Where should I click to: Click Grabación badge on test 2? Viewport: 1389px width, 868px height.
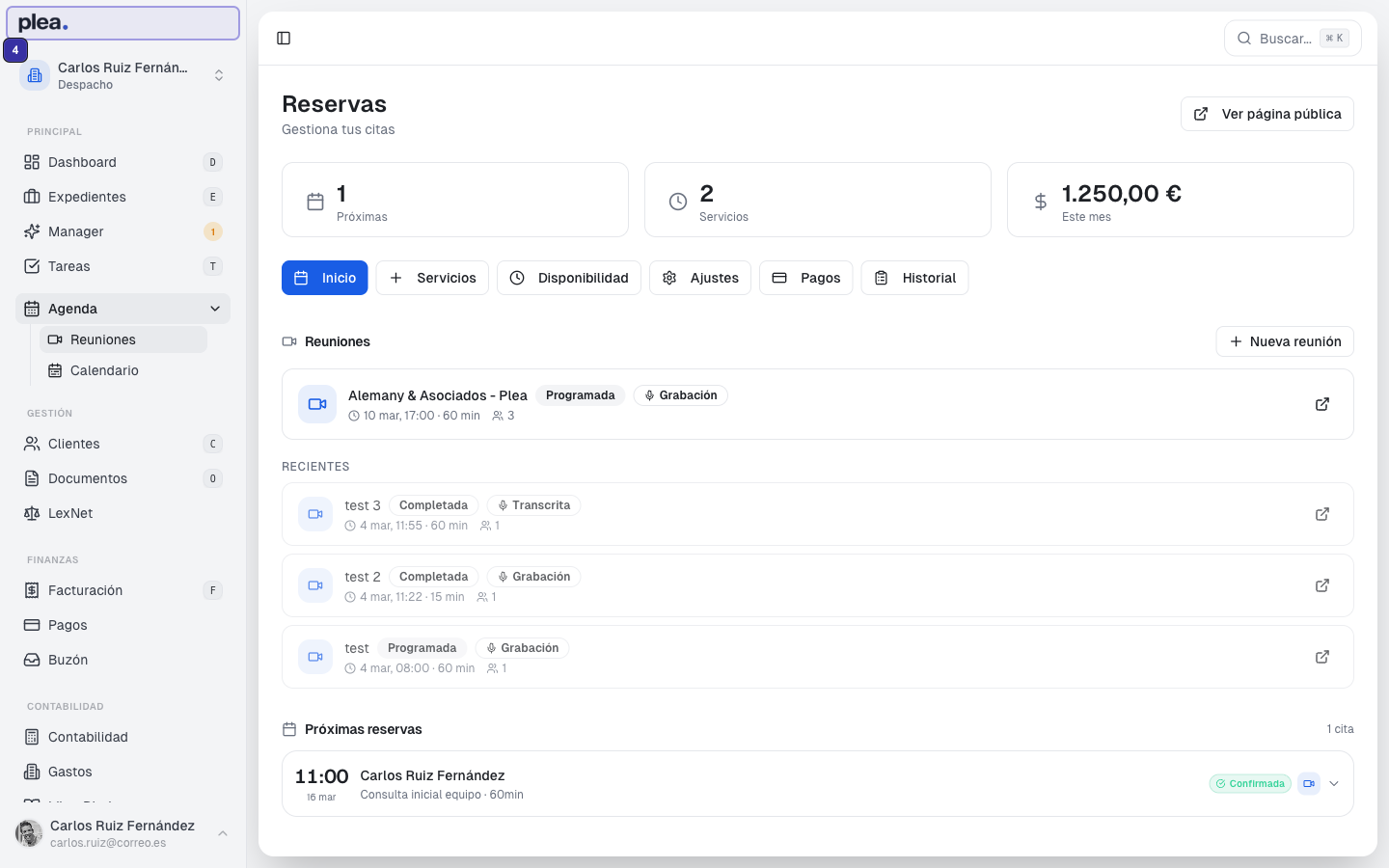pyautogui.click(x=533, y=577)
